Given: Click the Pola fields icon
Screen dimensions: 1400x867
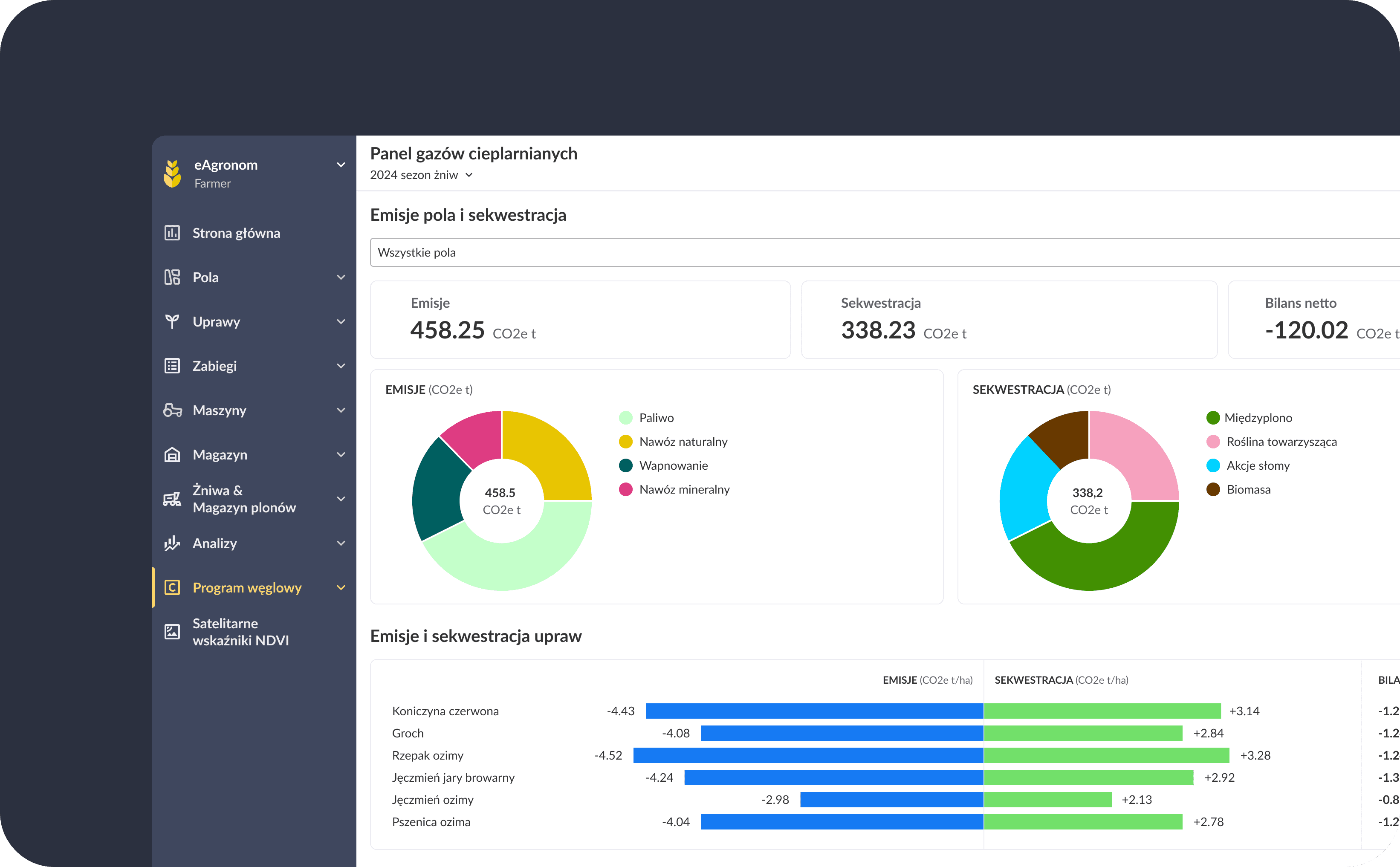Looking at the screenshot, I should [172, 277].
